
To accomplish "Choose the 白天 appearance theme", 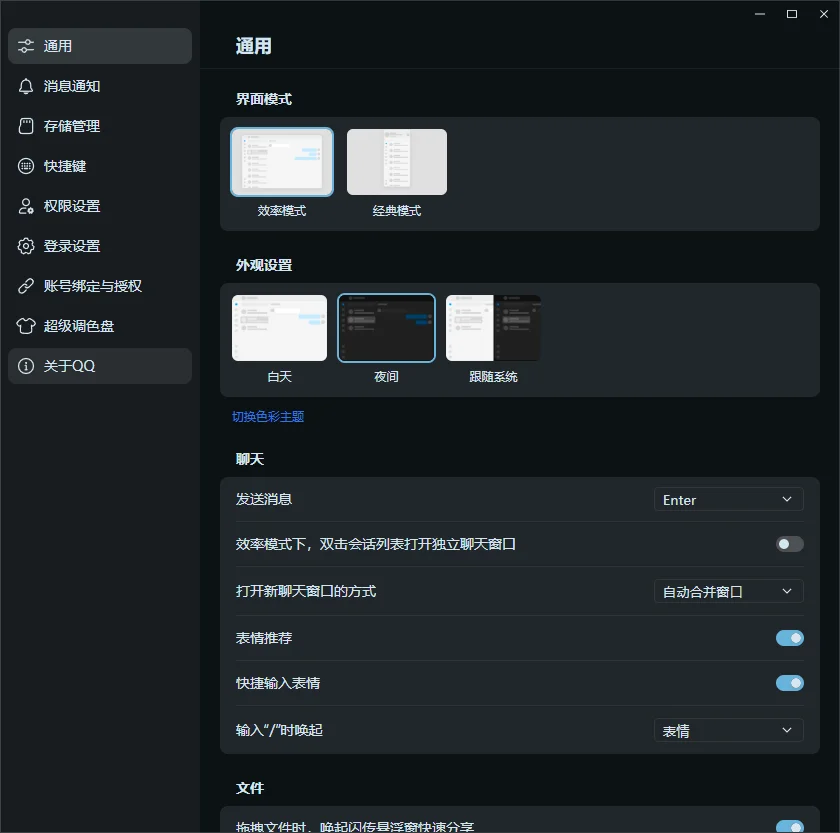I will tap(280, 328).
